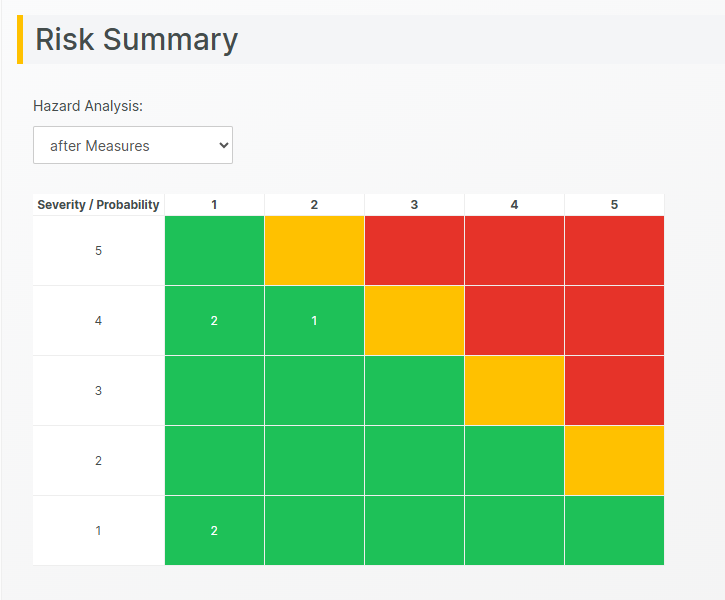Click green cell at severity 3, probability 2
The width and height of the screenshot is (725, 600).
click(314, 391)
